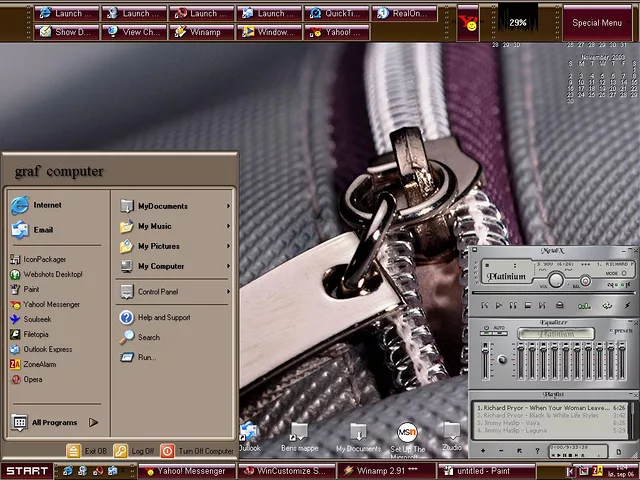This screenshot has height=480, width=640.
Task: Expand the MyDocuments submenu arrow
Action: (x=228, y=207)
